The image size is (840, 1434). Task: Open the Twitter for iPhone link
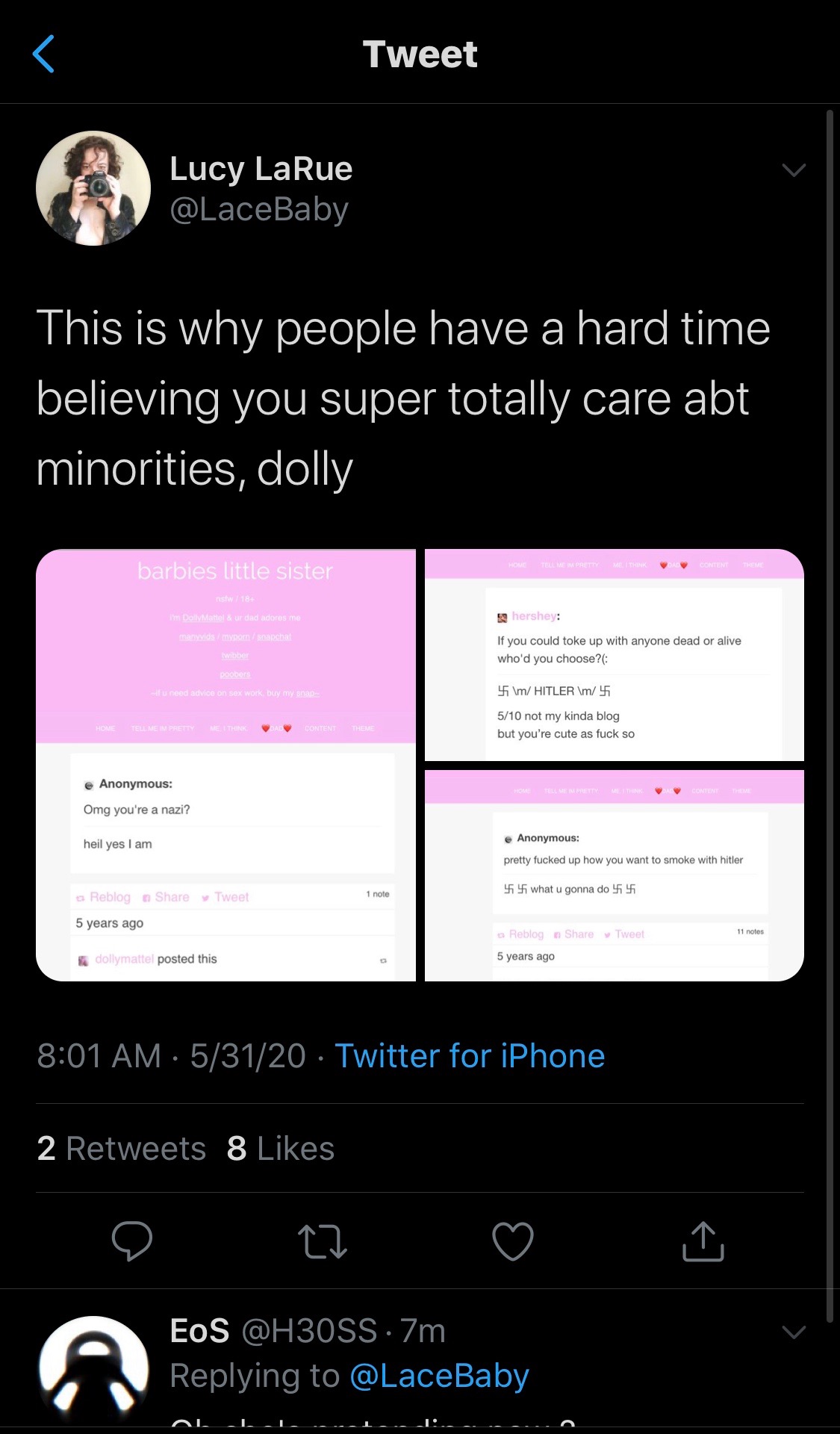[x=470, y=1056]
